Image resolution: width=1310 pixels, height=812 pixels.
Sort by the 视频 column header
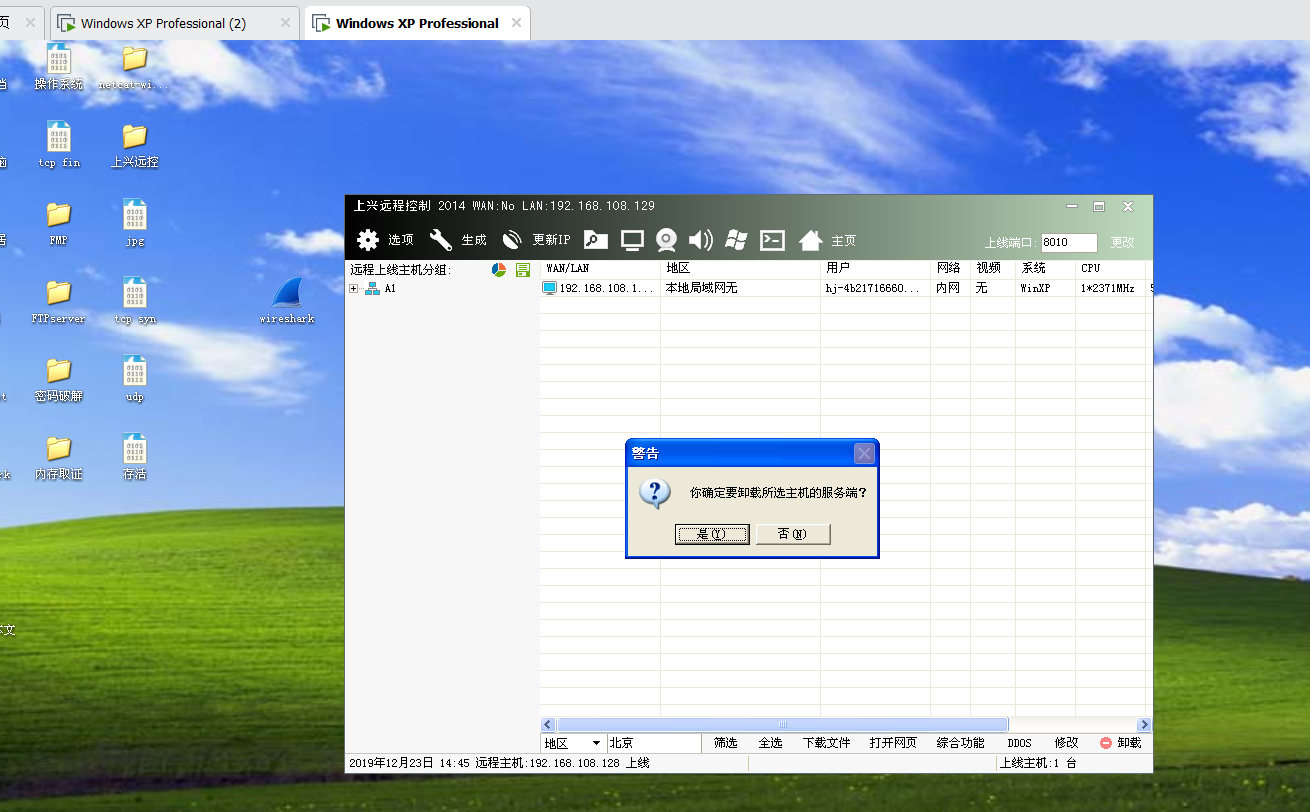point(992,269)
